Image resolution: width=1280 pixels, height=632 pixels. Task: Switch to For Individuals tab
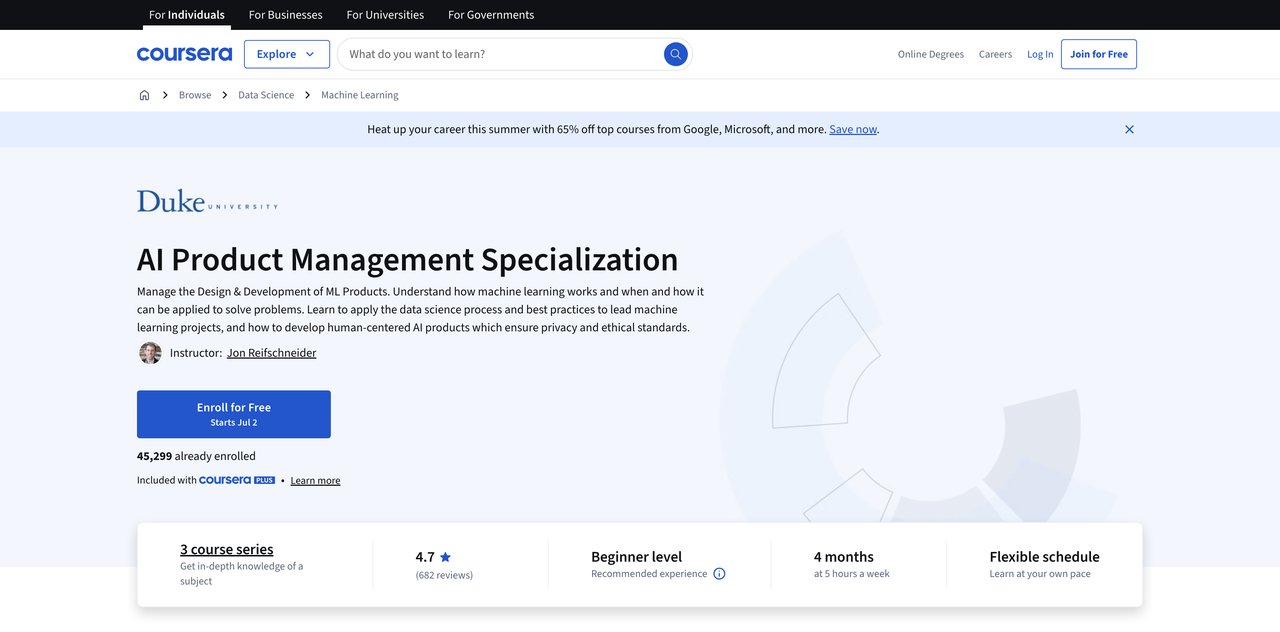187,15
